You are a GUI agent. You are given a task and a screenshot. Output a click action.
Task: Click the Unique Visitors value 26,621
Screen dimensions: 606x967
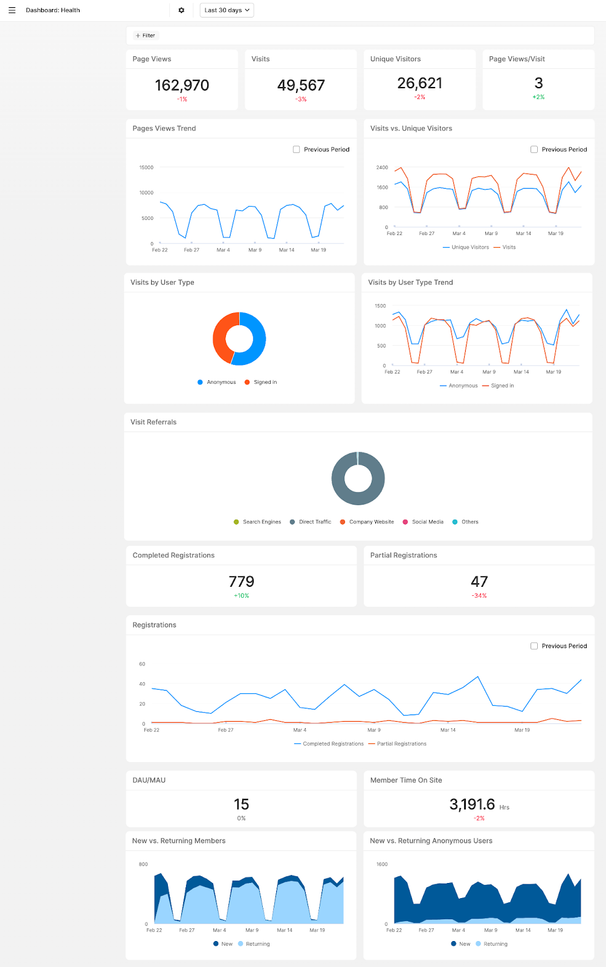pyautogui.click(x=420, y=83)
